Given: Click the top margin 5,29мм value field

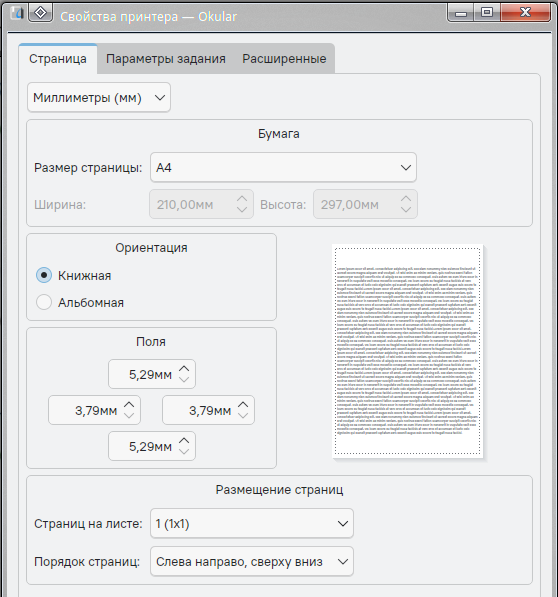Looking at the screenshot, I should pyautogui.click(x=152, y=374).
